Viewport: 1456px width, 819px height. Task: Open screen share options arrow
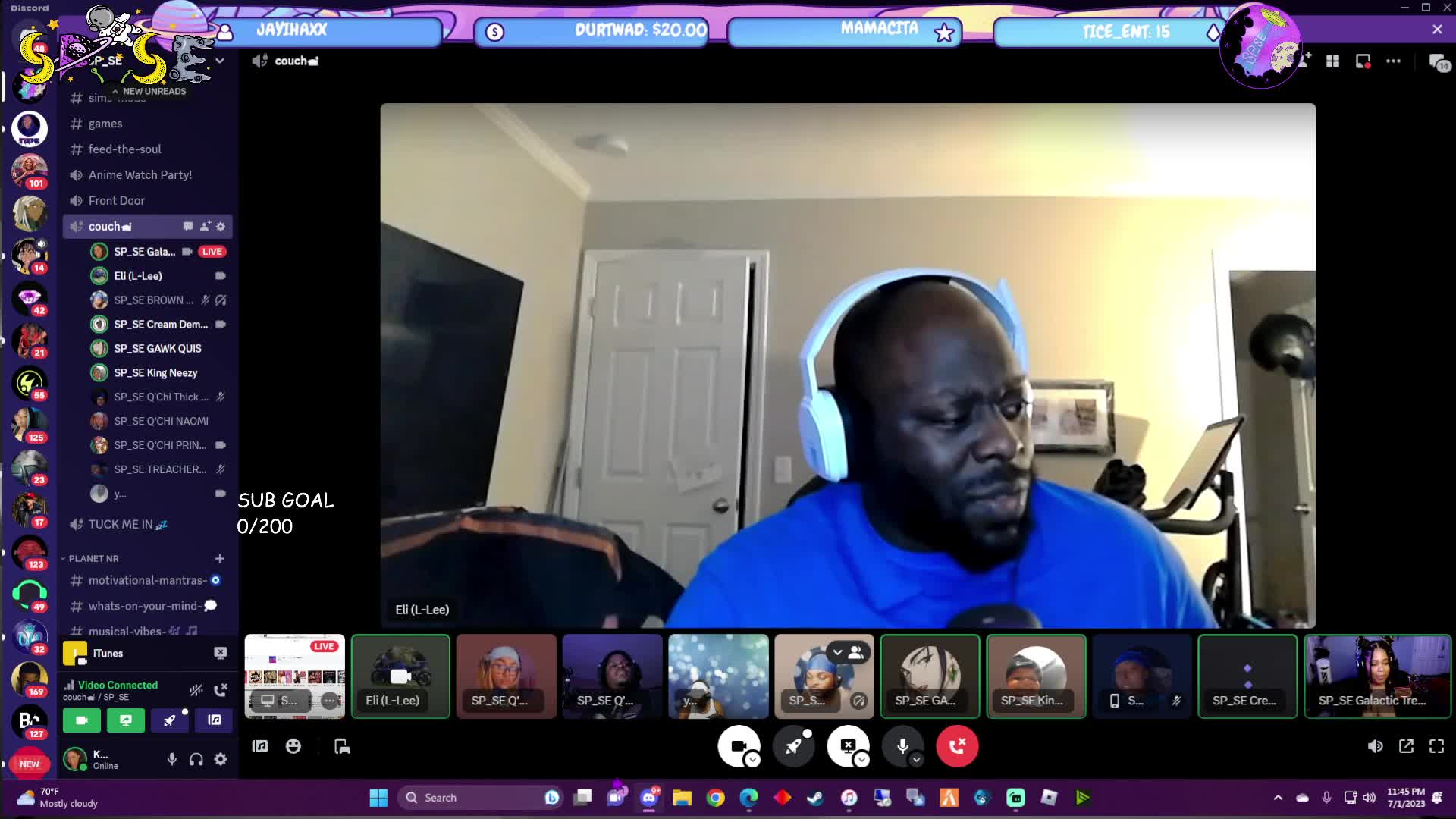click(861, 760)
